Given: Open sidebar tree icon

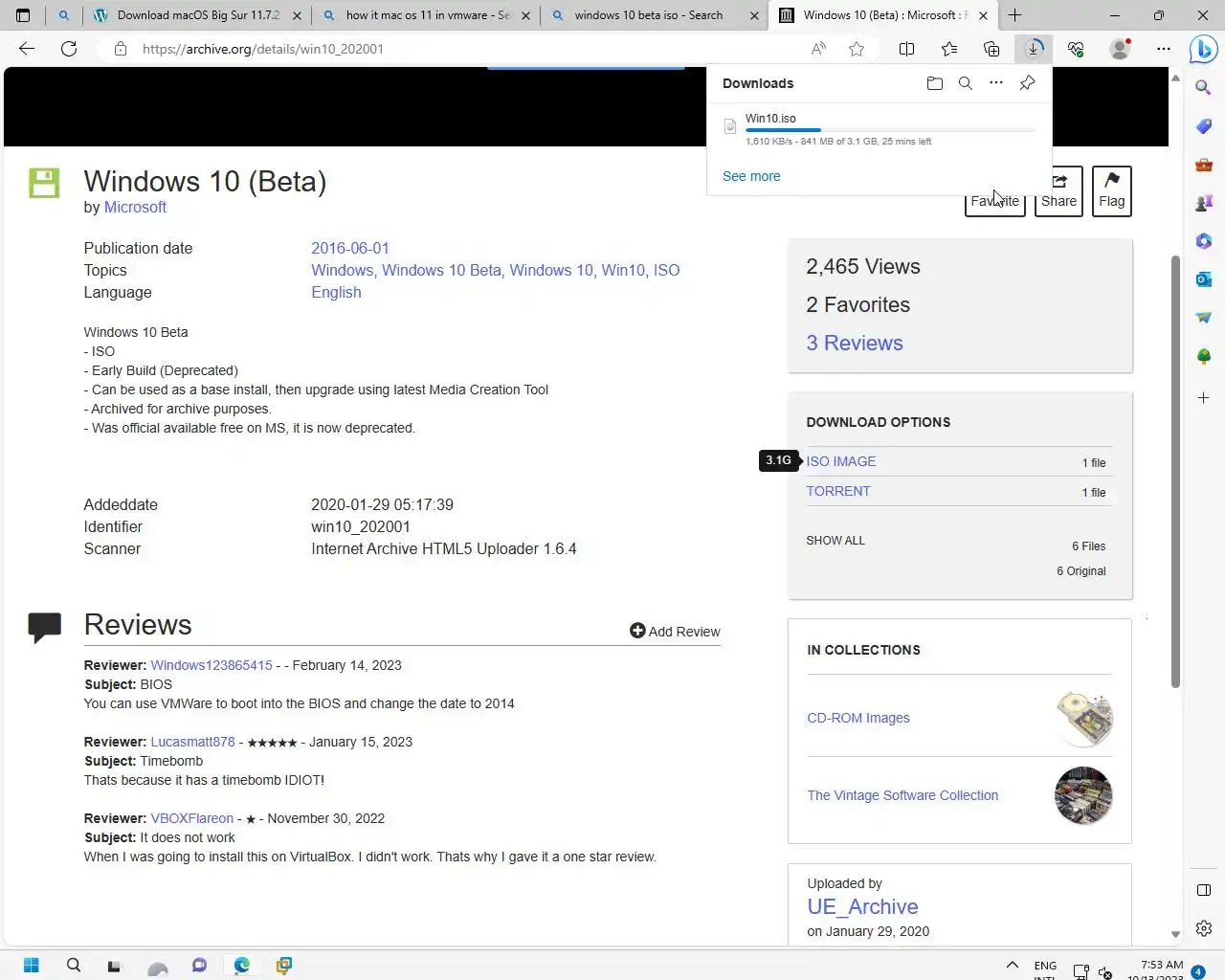Looking at the screenshot, I should 1204,356.
